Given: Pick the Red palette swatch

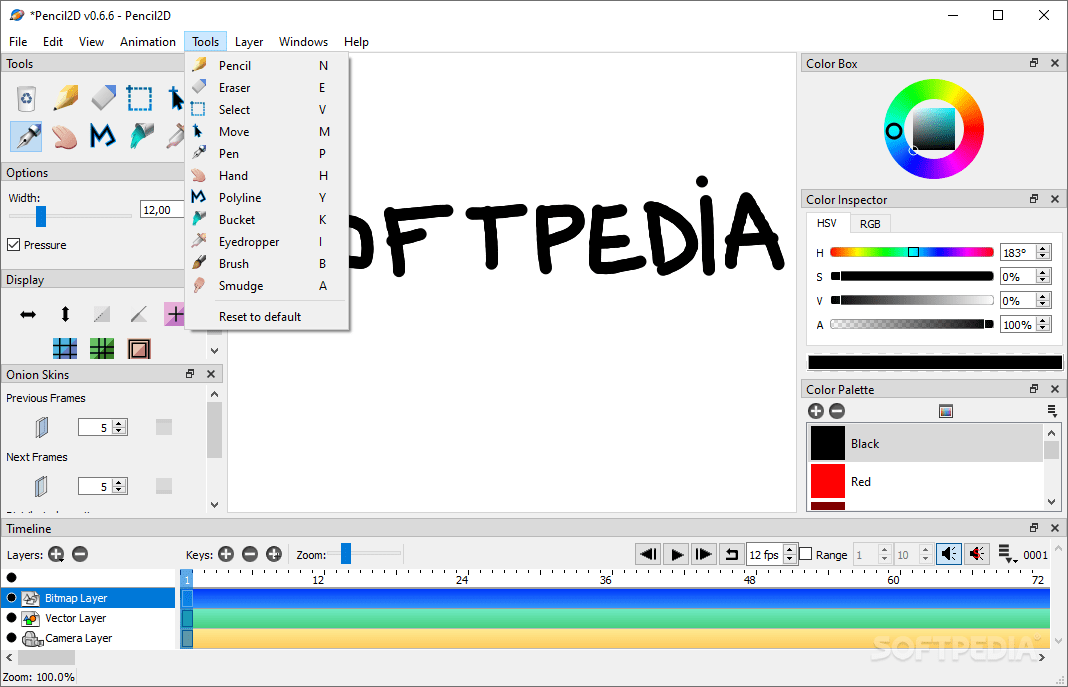Looking at the screenshot, I should pyautogui.click(x=828, y=481).
